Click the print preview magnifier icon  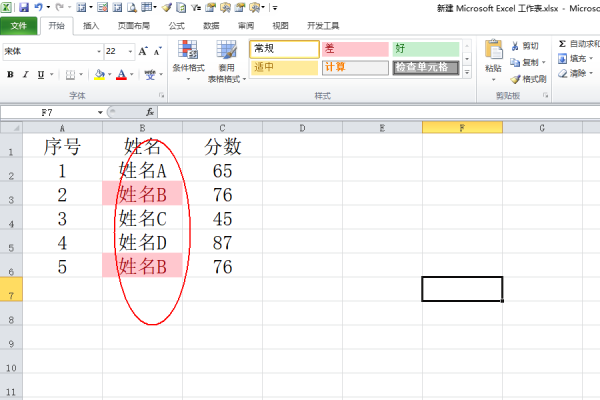tap(132, 7)
